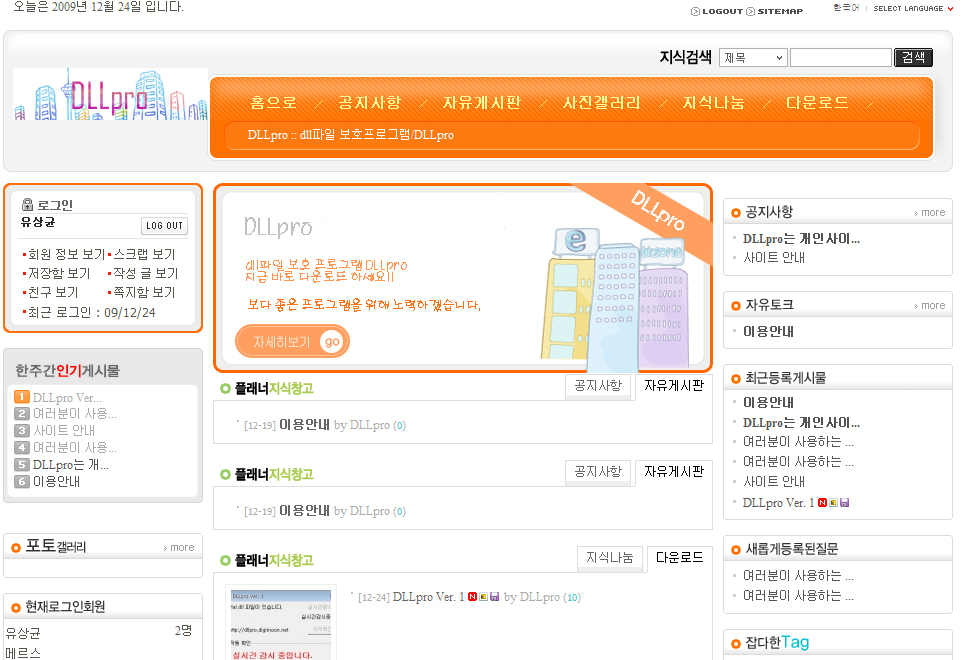Image resolution: width=964 pixels, height=660 pixels.
Task: Open the 친구 보기 link
Action: (x=53, y=293)
